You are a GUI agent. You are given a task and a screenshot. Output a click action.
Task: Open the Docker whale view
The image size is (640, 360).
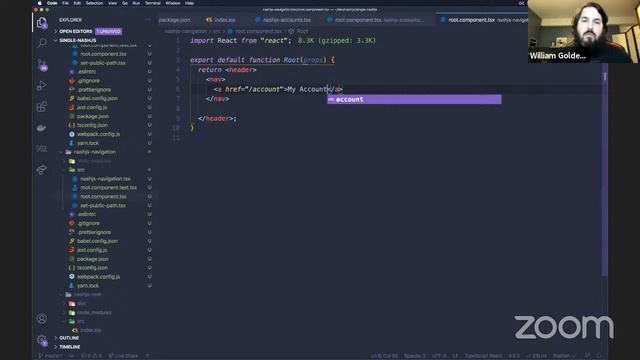point(42,128)
